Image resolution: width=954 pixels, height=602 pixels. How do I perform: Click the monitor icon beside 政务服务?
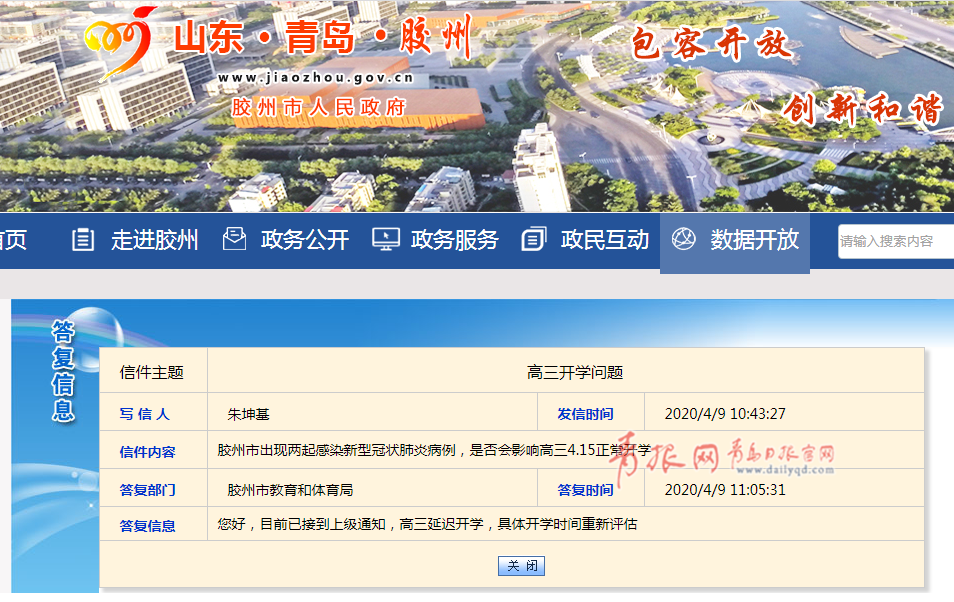point(386,240)
